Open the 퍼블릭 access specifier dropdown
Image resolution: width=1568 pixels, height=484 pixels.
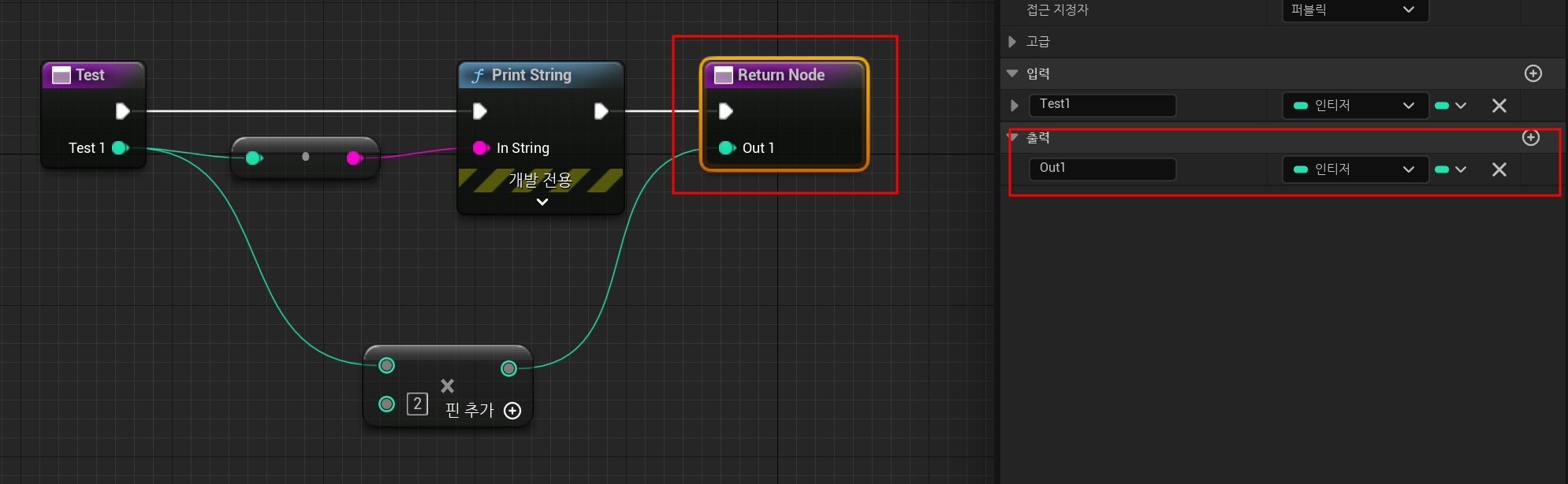1355,9
